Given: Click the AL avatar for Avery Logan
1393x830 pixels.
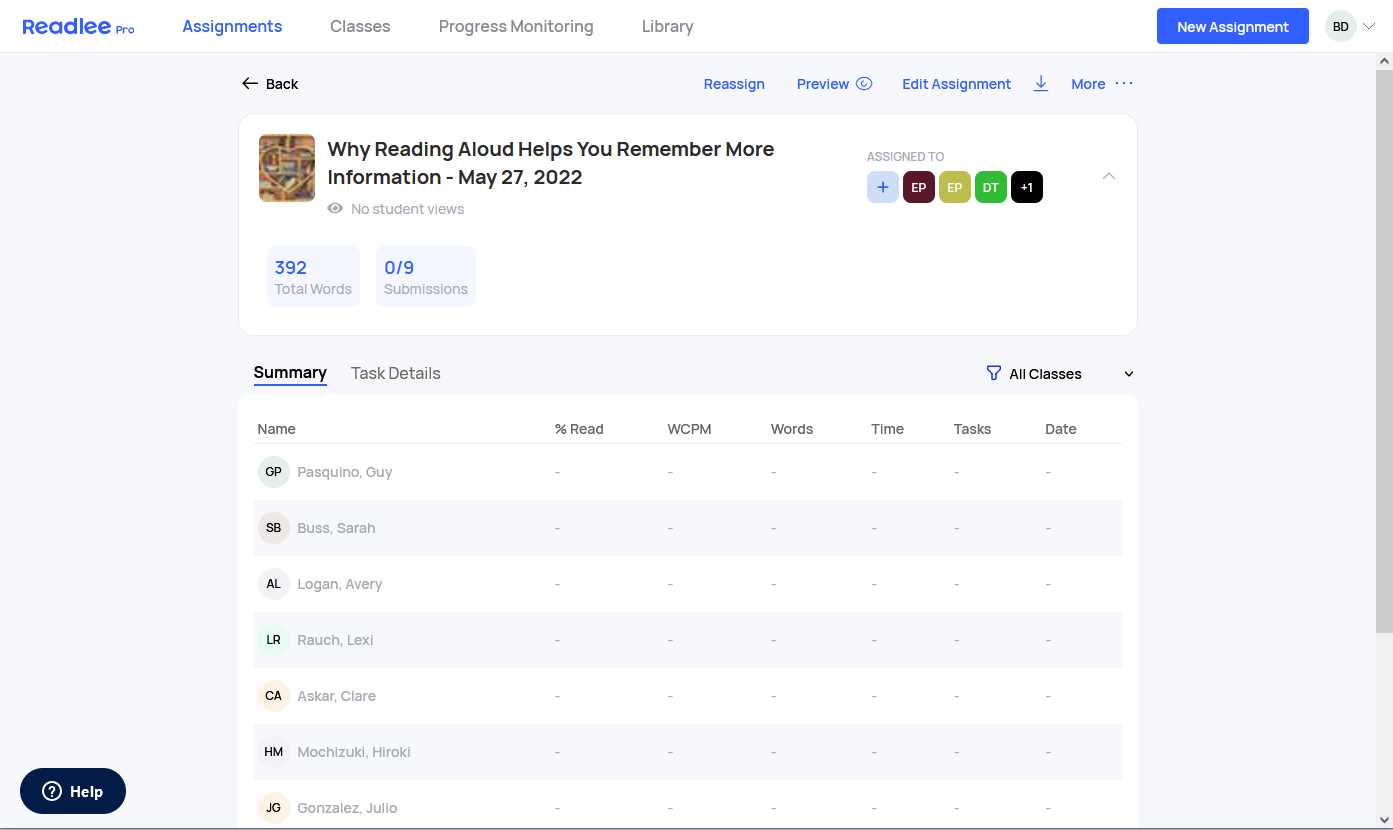Looking at the screenshot, I should point(274,584).
